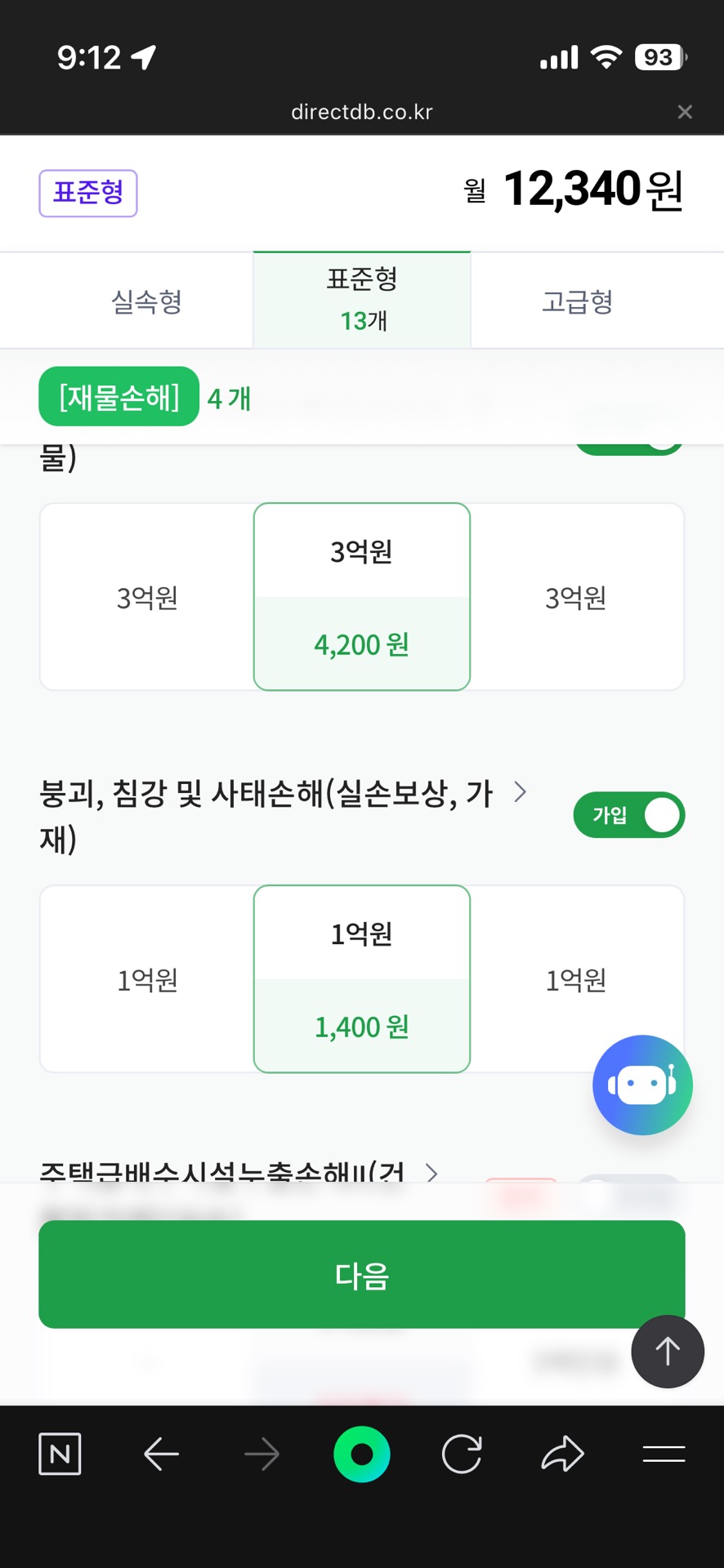Switch to the 고급형 plan tab
The width and height of the screenshot is (724, 1568).
(577, 301)
